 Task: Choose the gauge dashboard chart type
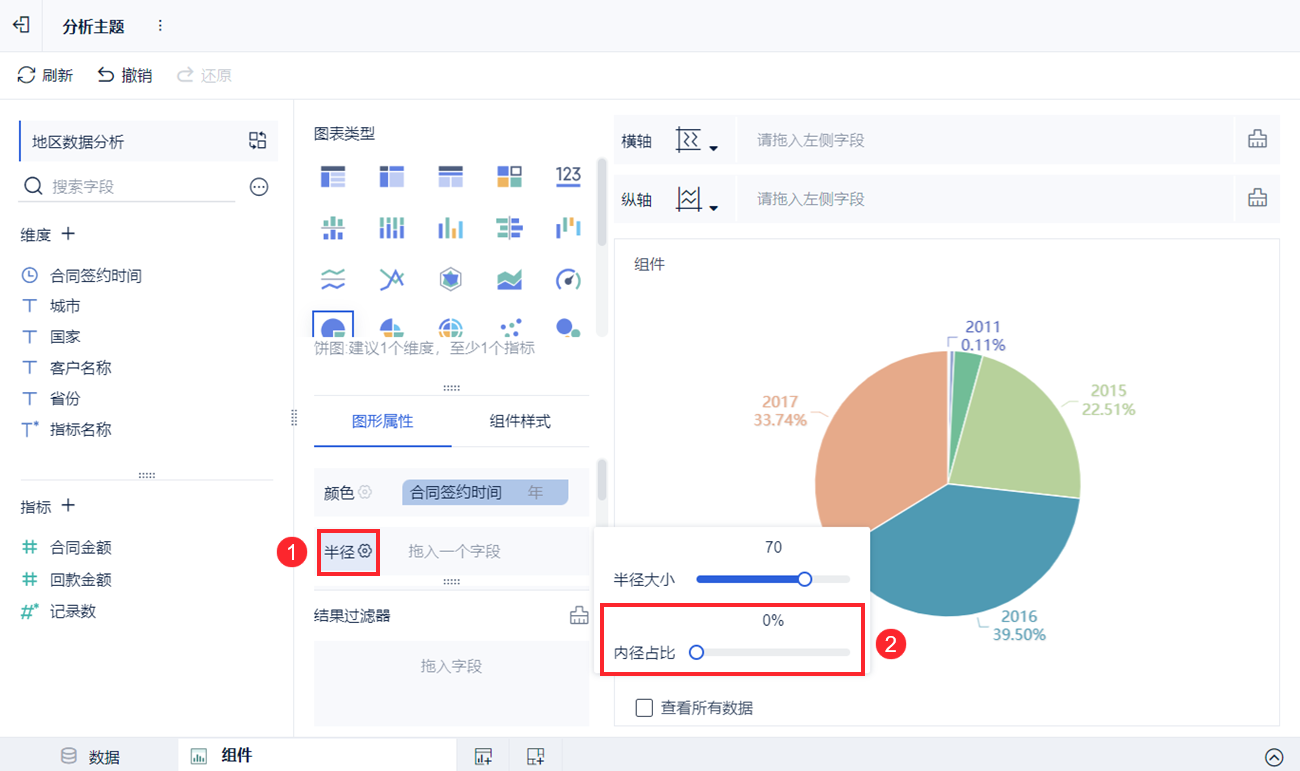(568, 279)
